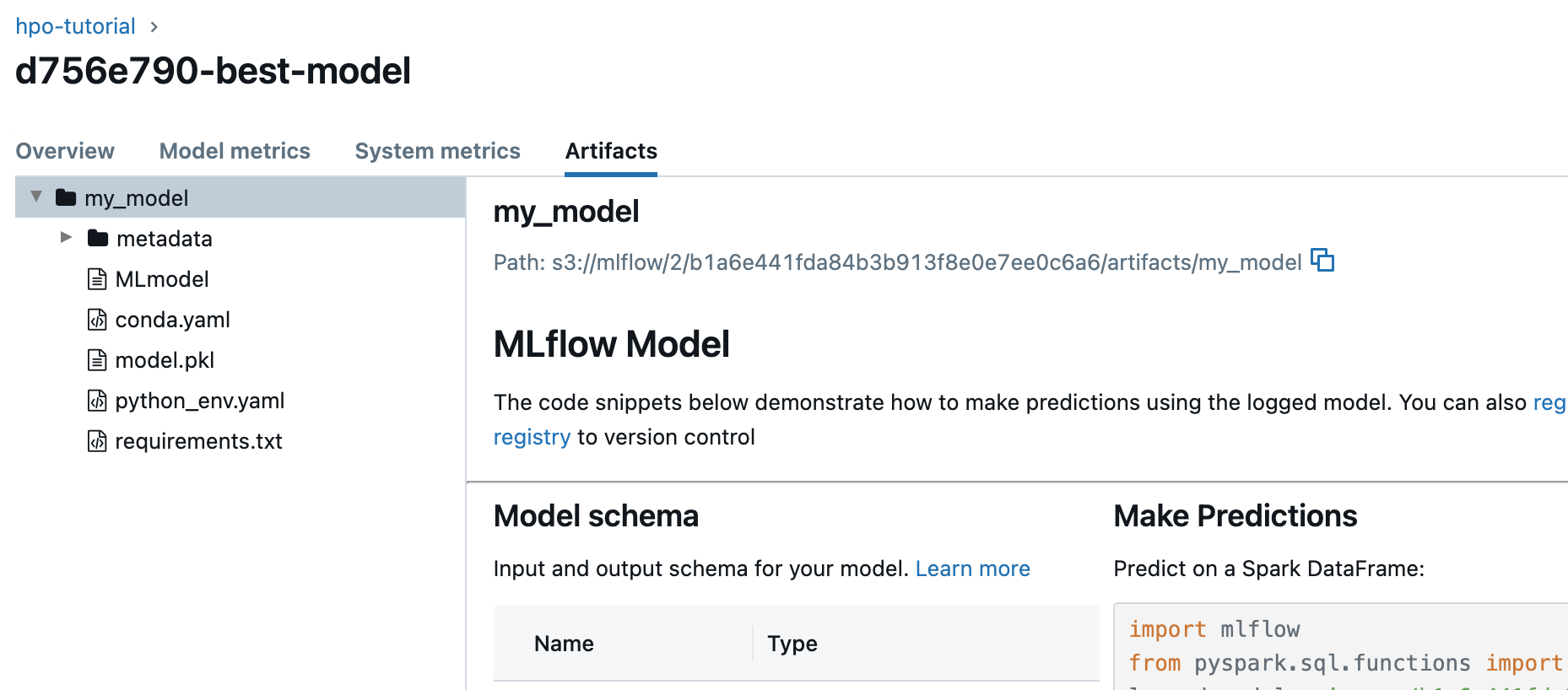Click the breadcrumb chevron after hpo-tutorial

(x=154, y=27)
